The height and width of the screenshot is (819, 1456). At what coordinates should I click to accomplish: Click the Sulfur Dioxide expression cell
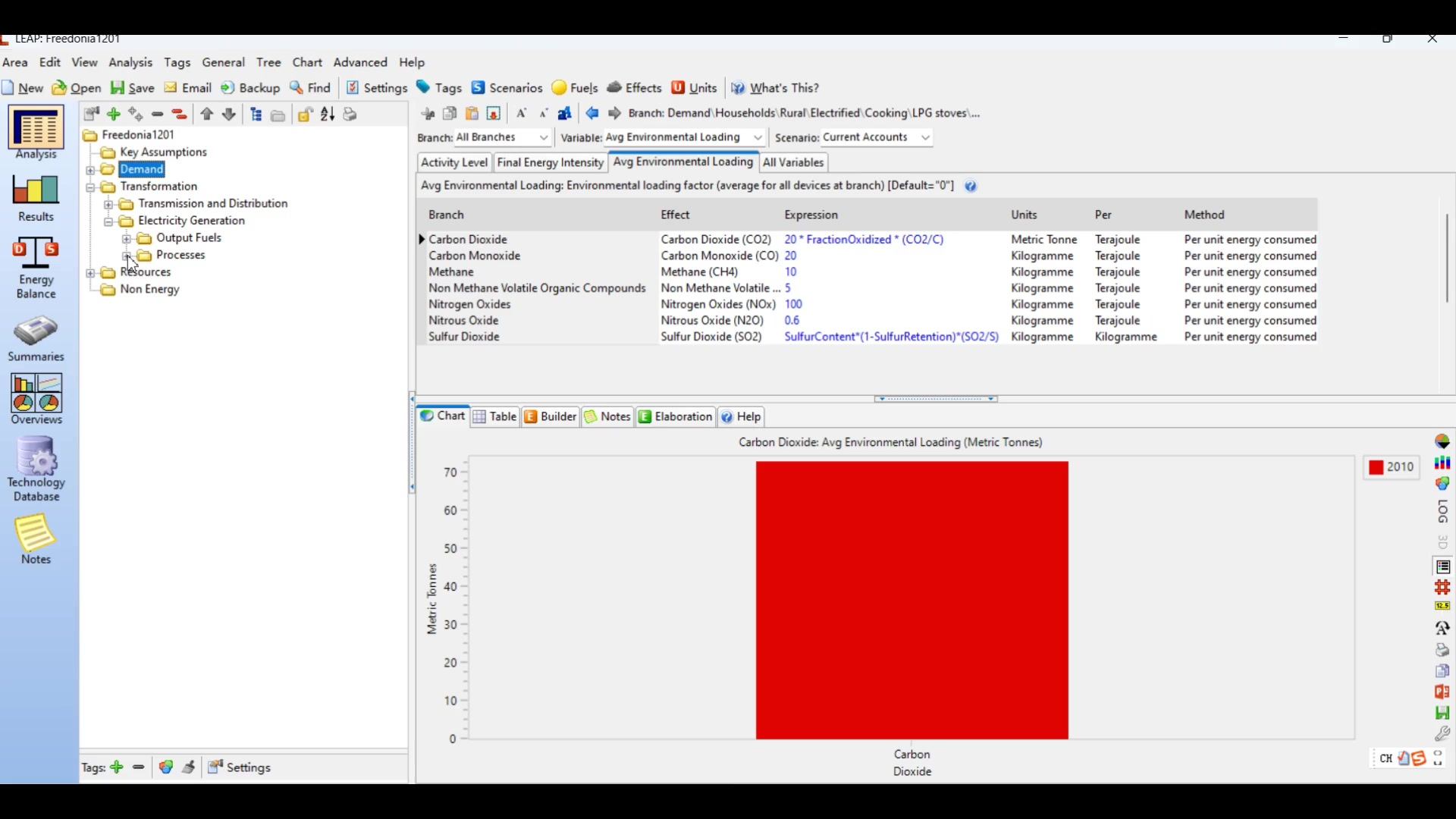(x=891, y=337)
